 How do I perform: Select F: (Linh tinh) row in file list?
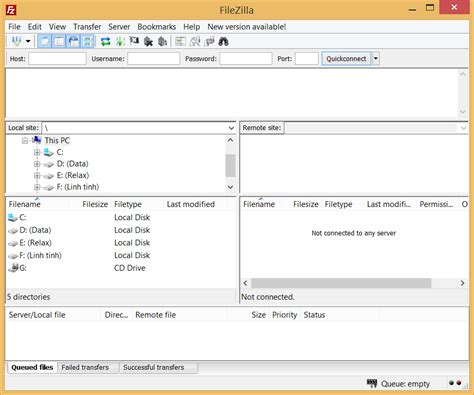coord(120,255)
